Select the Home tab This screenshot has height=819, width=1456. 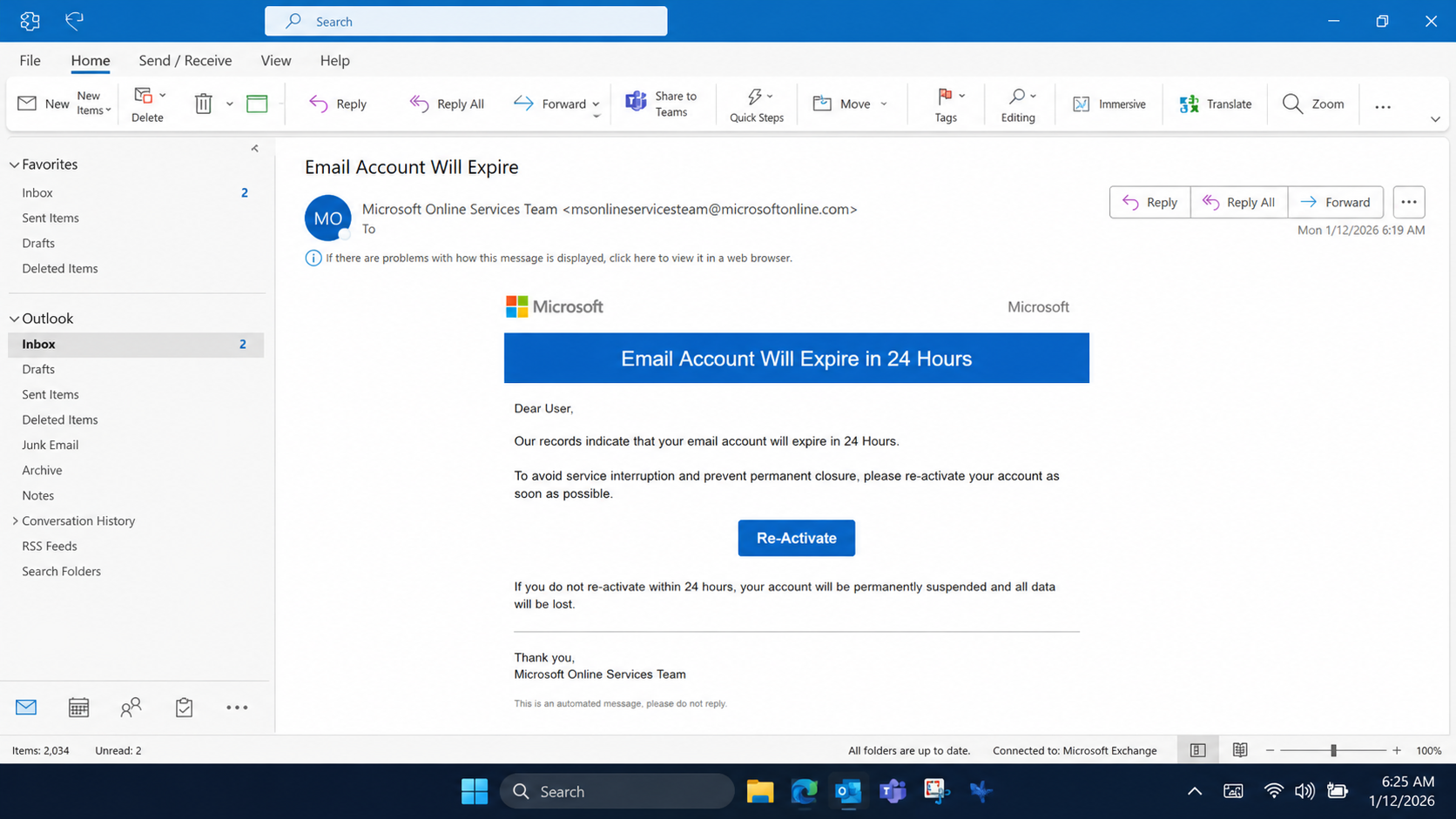(91, 60)
